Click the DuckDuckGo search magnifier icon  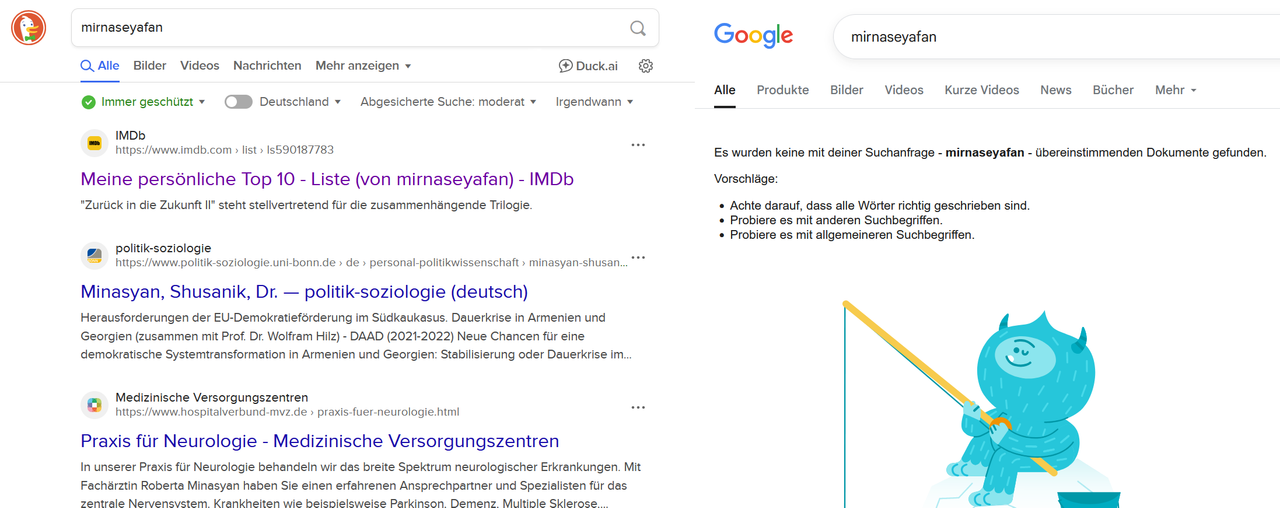click(x=638, y=28)
